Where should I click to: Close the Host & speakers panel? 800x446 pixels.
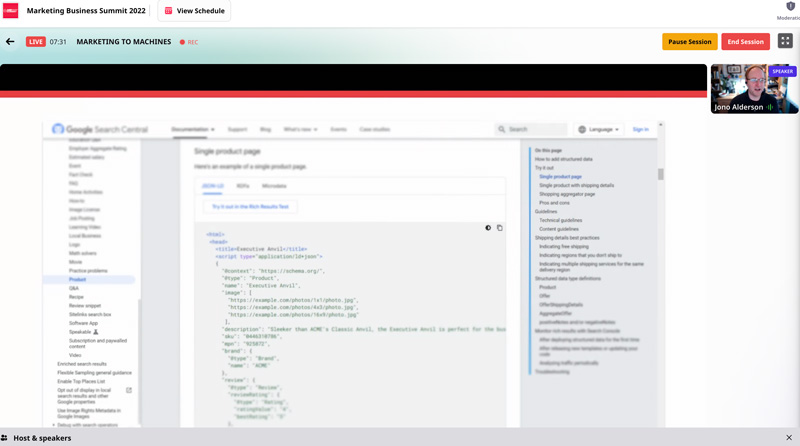pos(789,438)
